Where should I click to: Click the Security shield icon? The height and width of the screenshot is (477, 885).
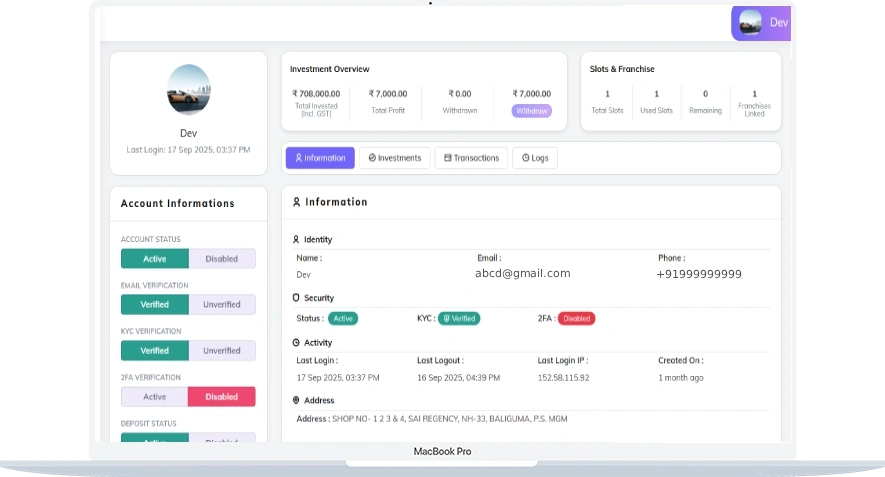coord(296,298)
